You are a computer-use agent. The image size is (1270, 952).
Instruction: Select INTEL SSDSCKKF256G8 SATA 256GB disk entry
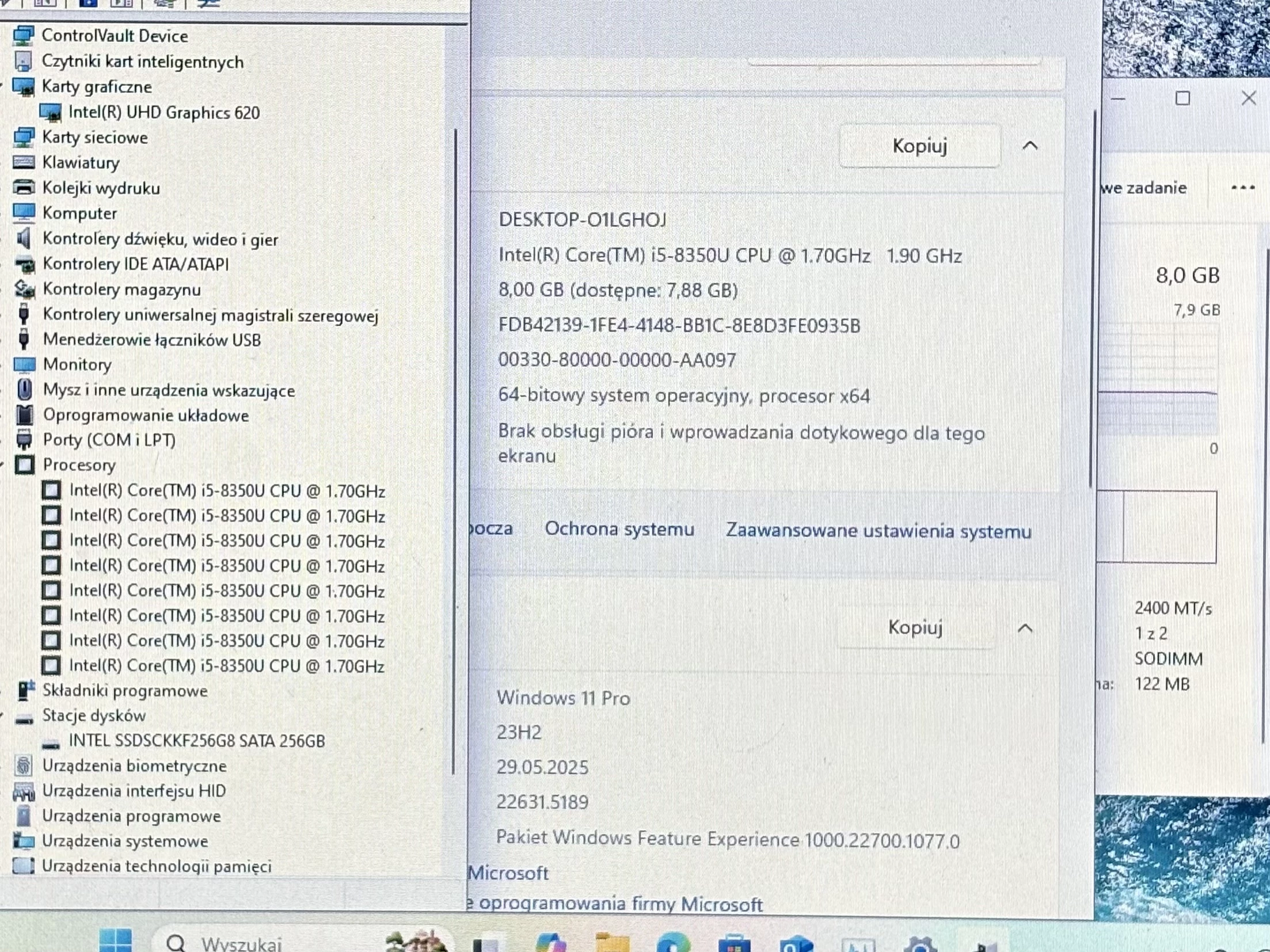pyautogui.click(x=197, y=741)
